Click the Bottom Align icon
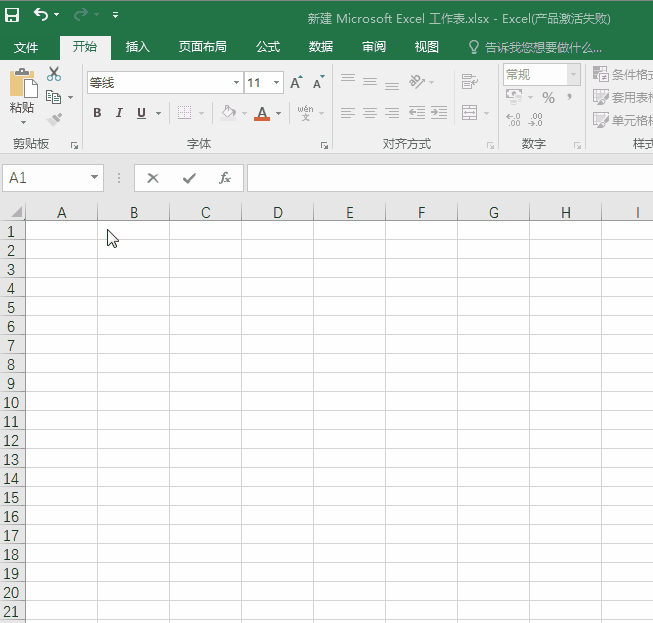This screenshot has height=623, width=653. click(x=392, y=85)
